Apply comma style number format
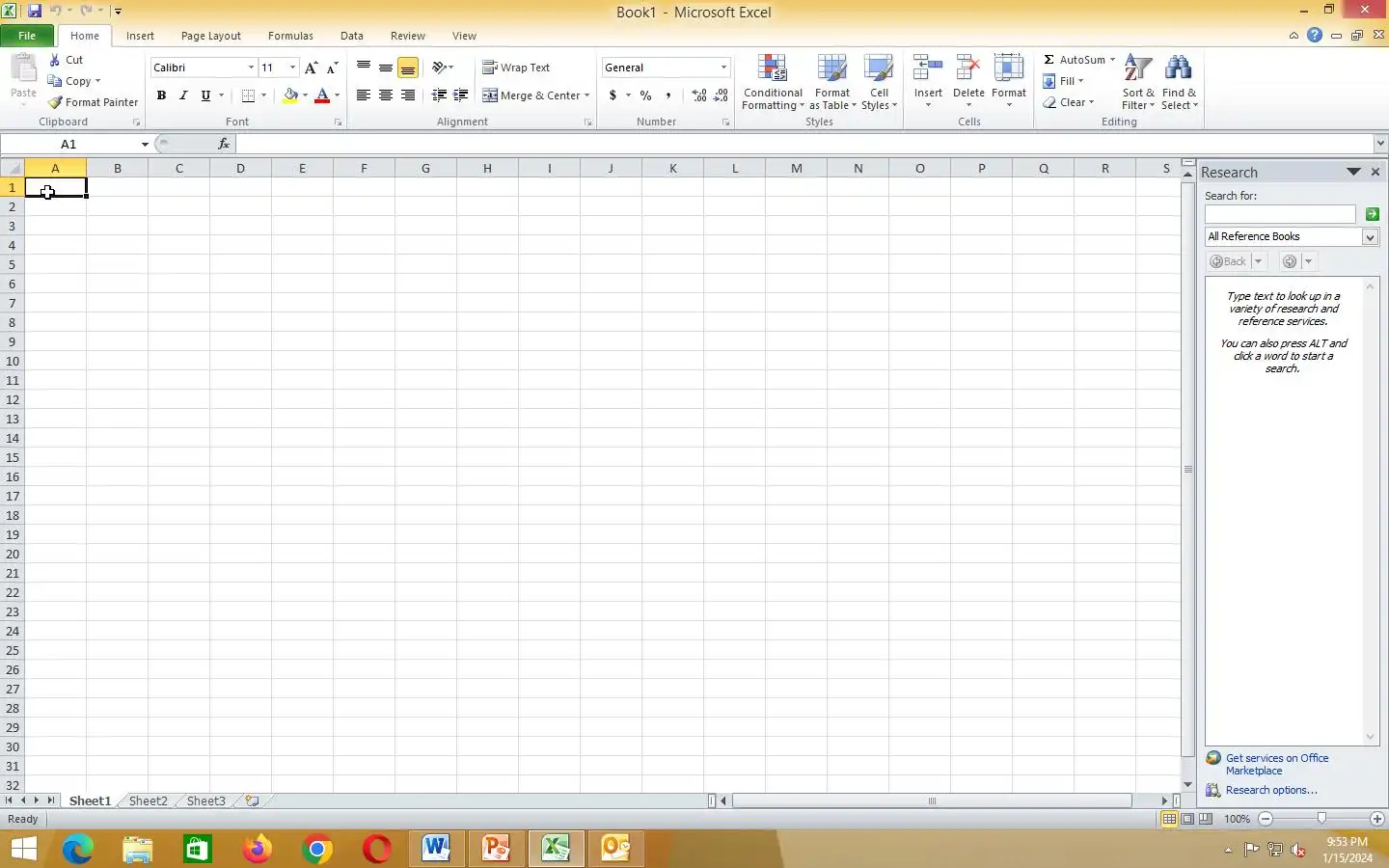Image resolution: width=1389 pixels, height=868 pixels. (667, 95)
